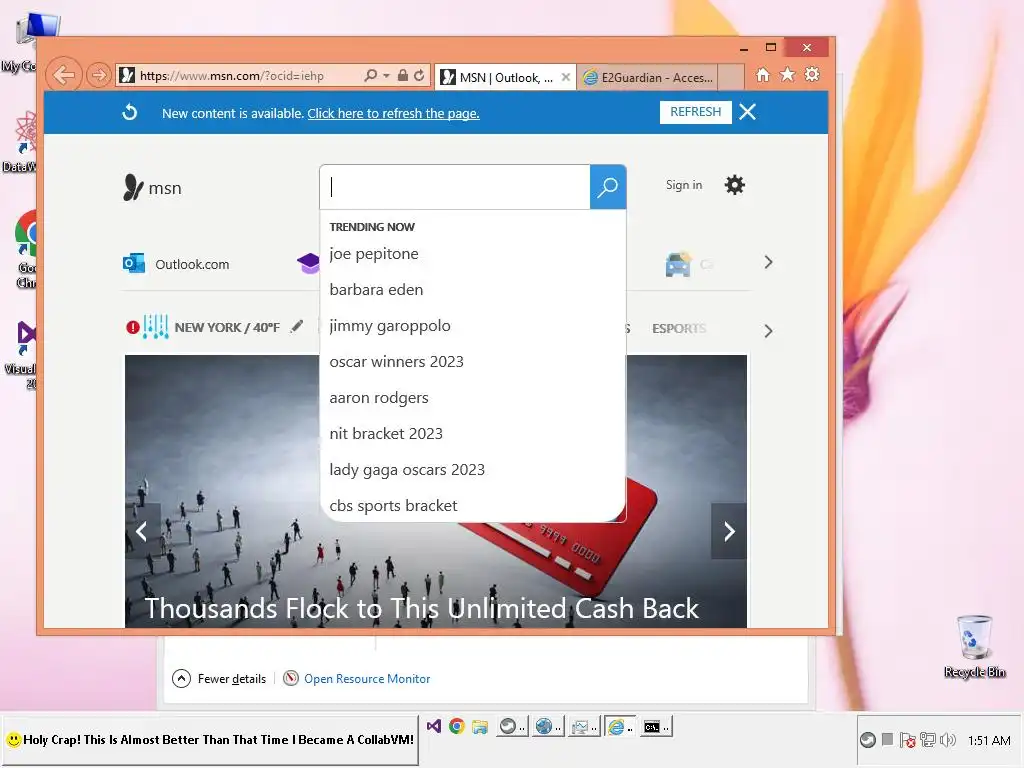Switch to the E2Guardian - Access tab
This screenshot has height=768, width=1024.
[647, 78]
